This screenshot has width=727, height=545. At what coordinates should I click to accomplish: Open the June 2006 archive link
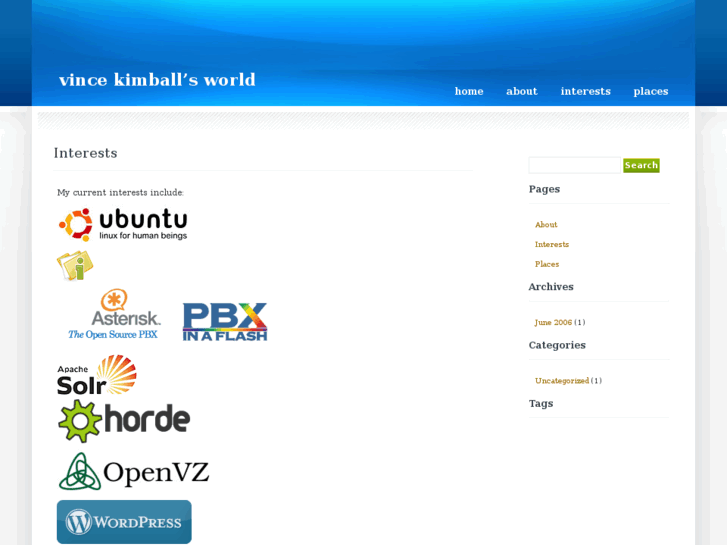point(553,322)
